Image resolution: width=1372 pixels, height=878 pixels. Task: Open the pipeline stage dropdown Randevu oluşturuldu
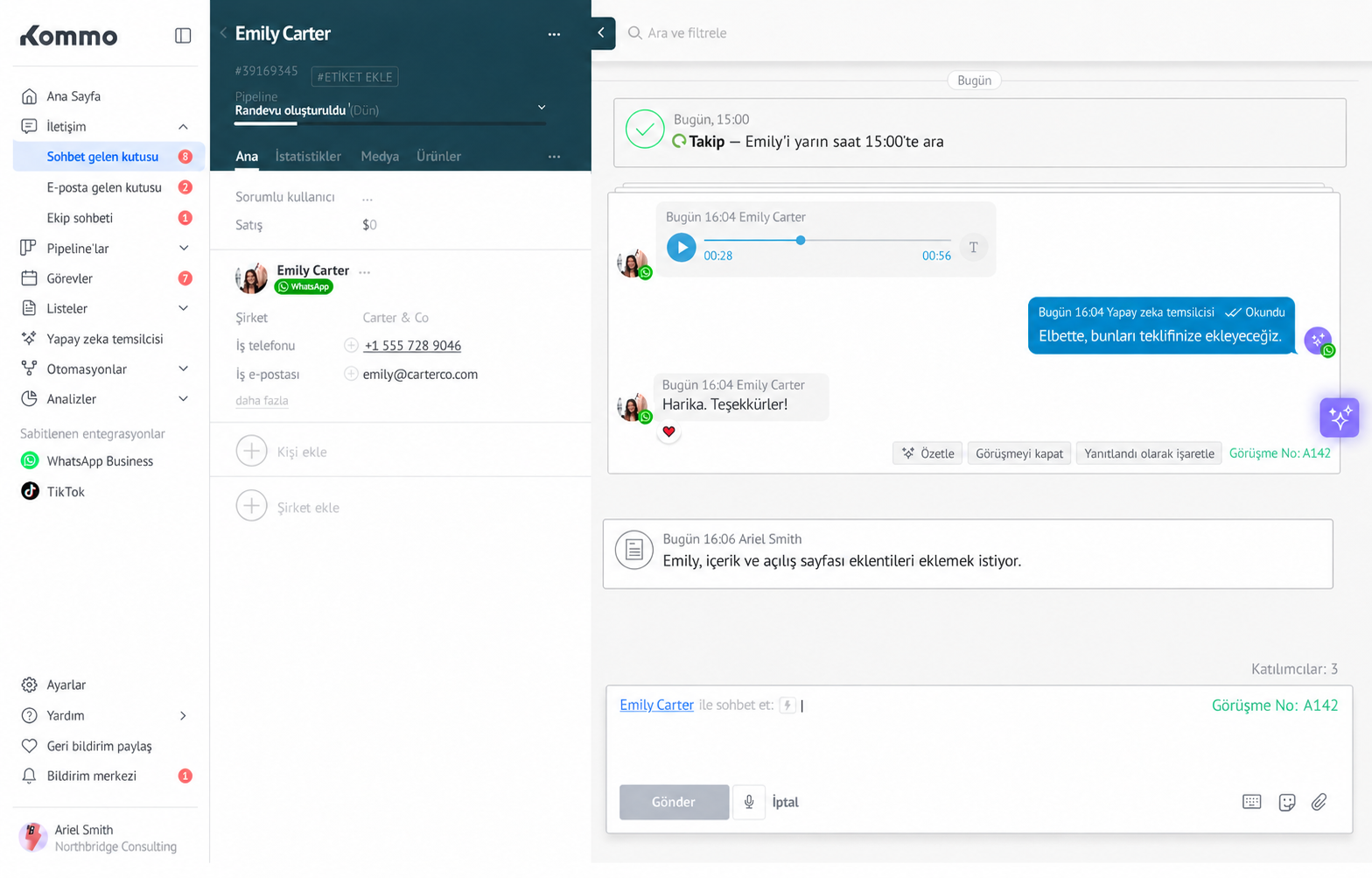point(390,109)
